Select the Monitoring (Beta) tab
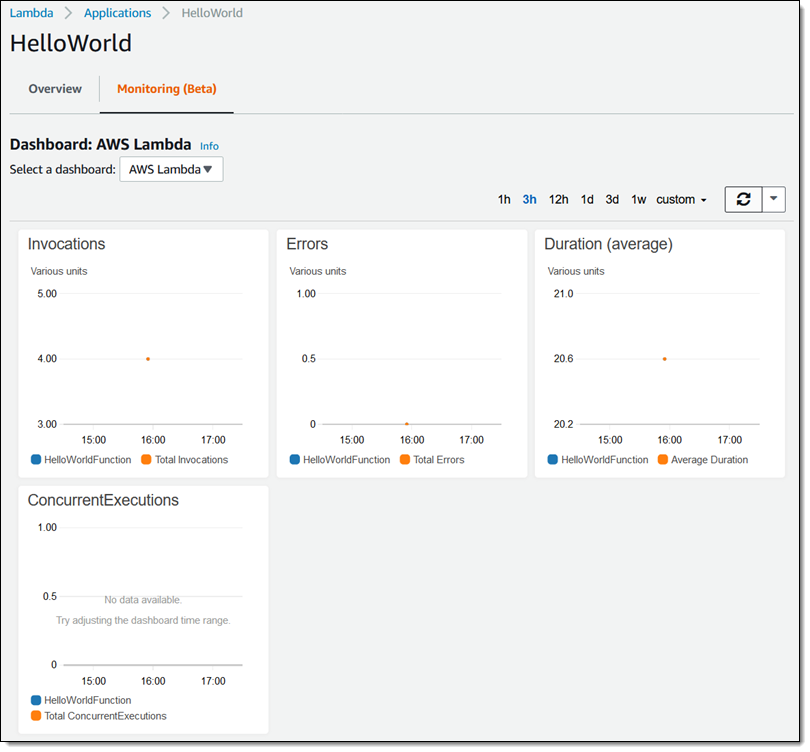Viewport: 810px width, 752px height. point(166,89)
